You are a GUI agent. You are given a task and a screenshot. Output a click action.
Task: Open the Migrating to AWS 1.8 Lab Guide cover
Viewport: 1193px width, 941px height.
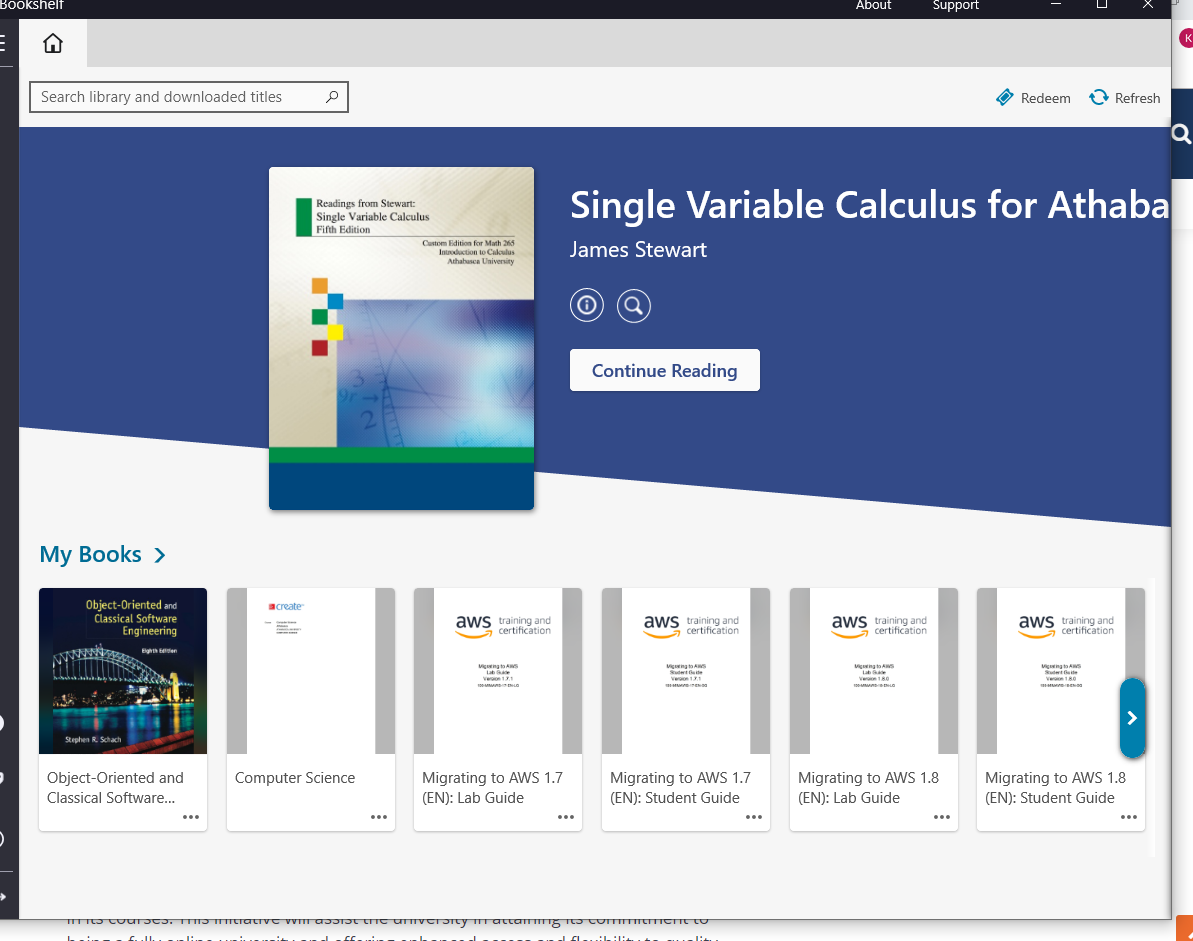[x=873, y=671]
